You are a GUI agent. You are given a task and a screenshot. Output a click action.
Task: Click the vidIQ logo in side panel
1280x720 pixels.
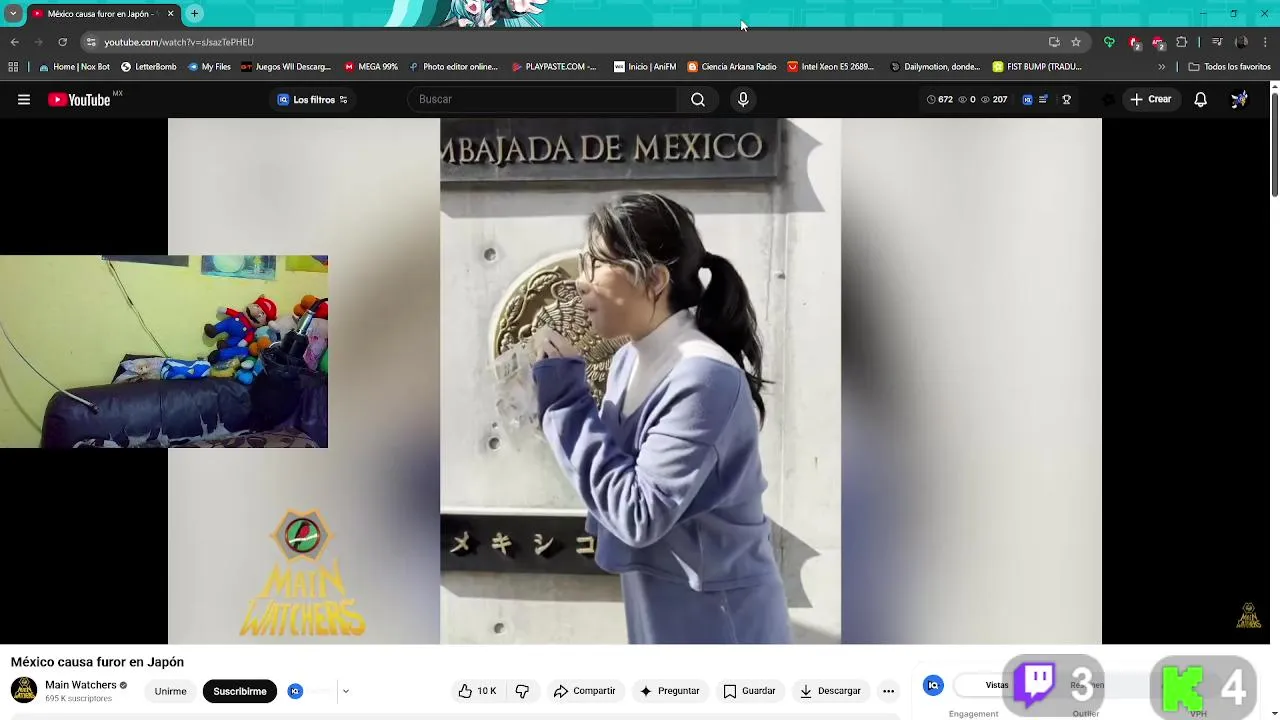(933, 685)
